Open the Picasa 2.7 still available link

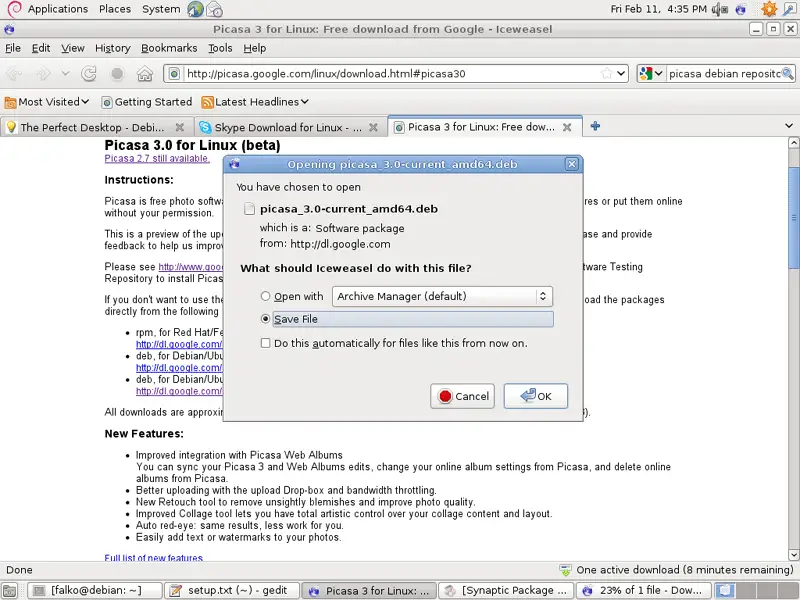[x=157, y=159]
